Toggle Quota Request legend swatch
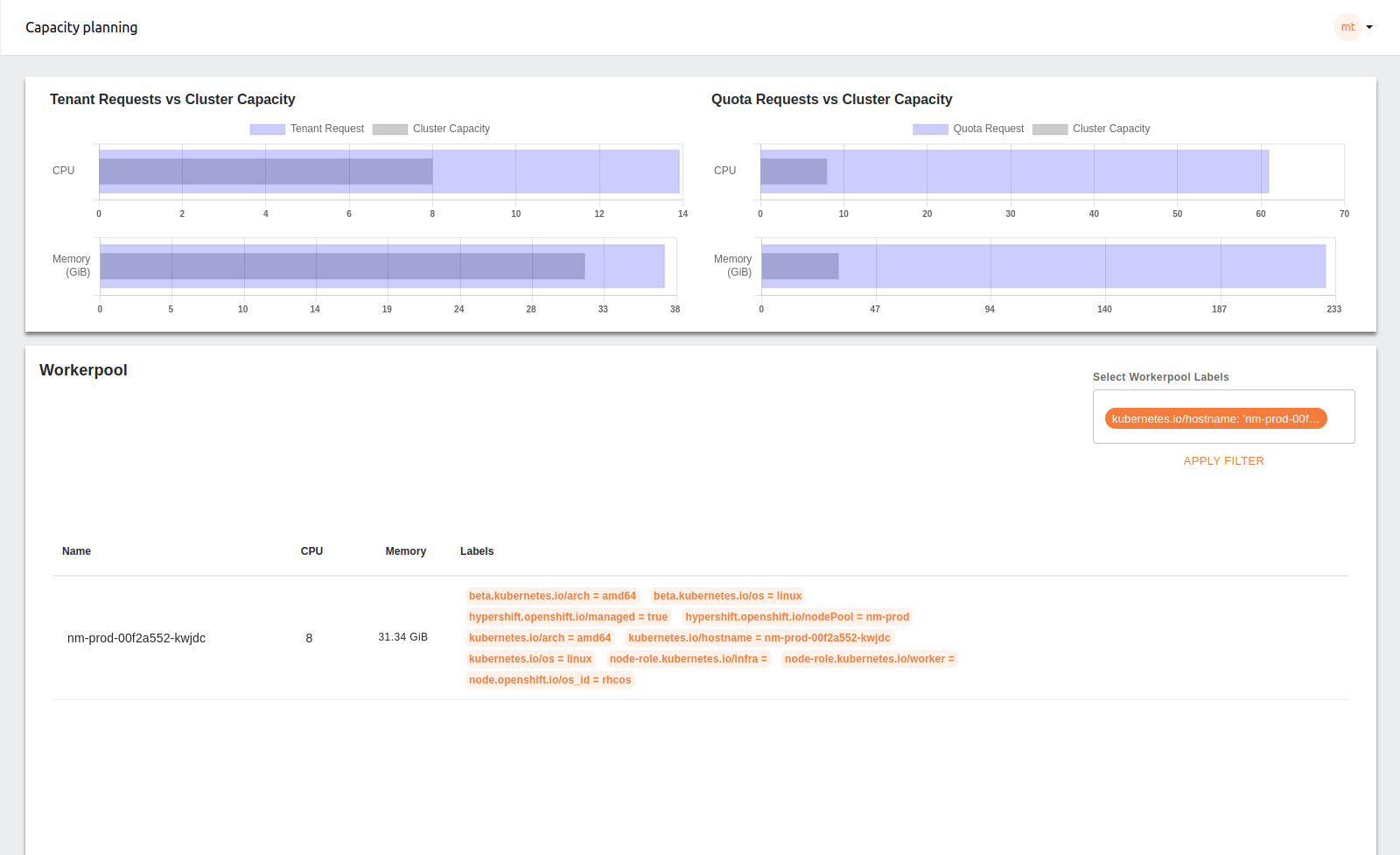1400x855 pixels. pos(930,129)
